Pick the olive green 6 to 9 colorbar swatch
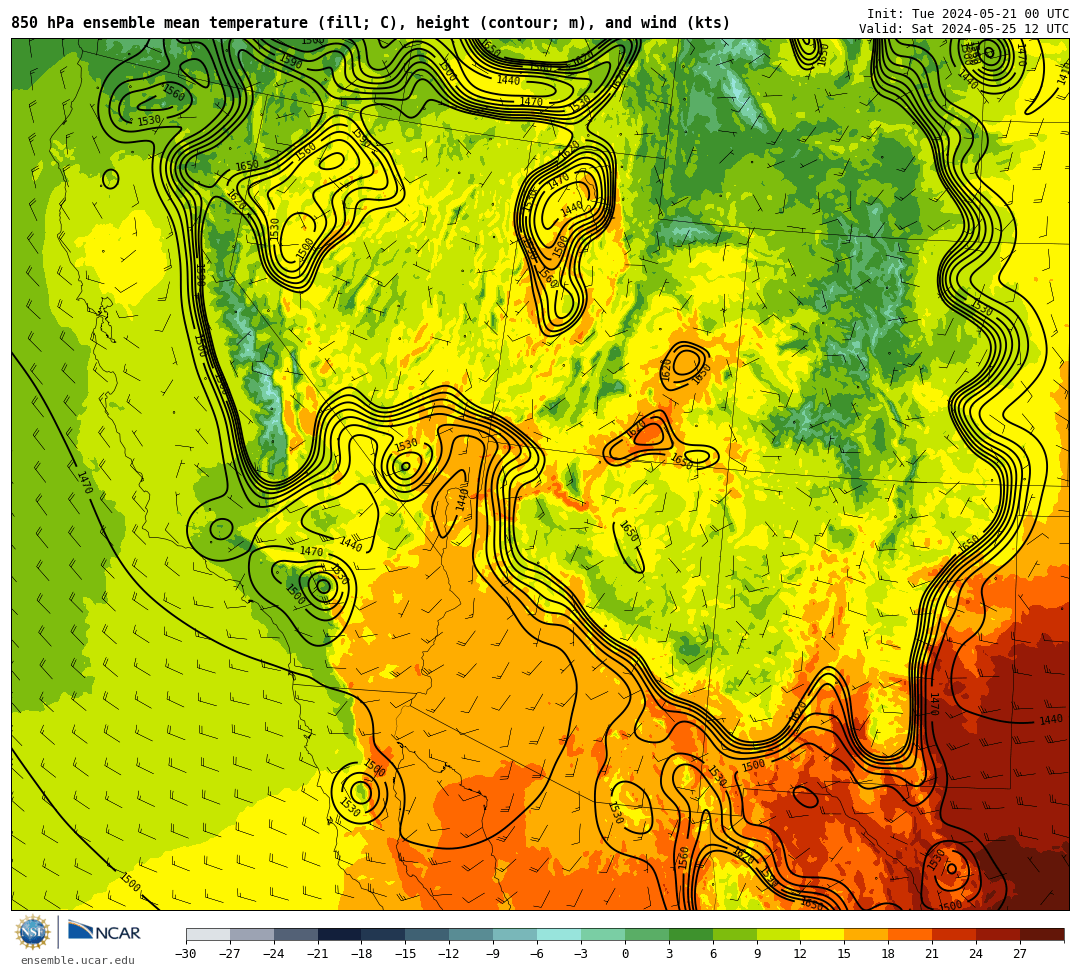This screenshot has width=1080, height=973. (735, 934)
